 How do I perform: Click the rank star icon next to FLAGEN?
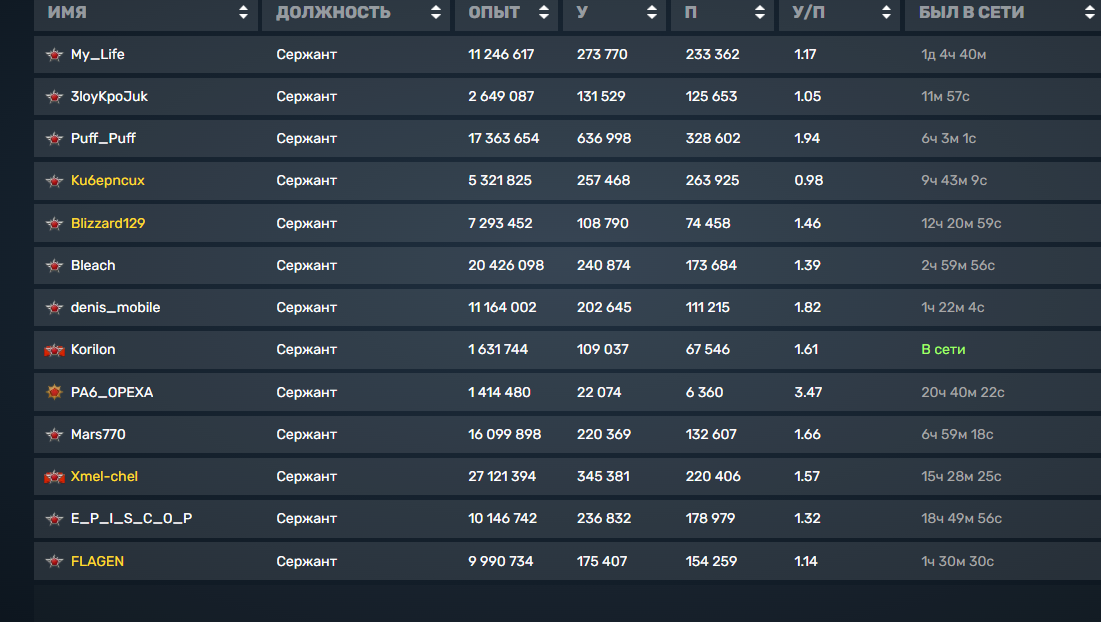pos(54,562)
